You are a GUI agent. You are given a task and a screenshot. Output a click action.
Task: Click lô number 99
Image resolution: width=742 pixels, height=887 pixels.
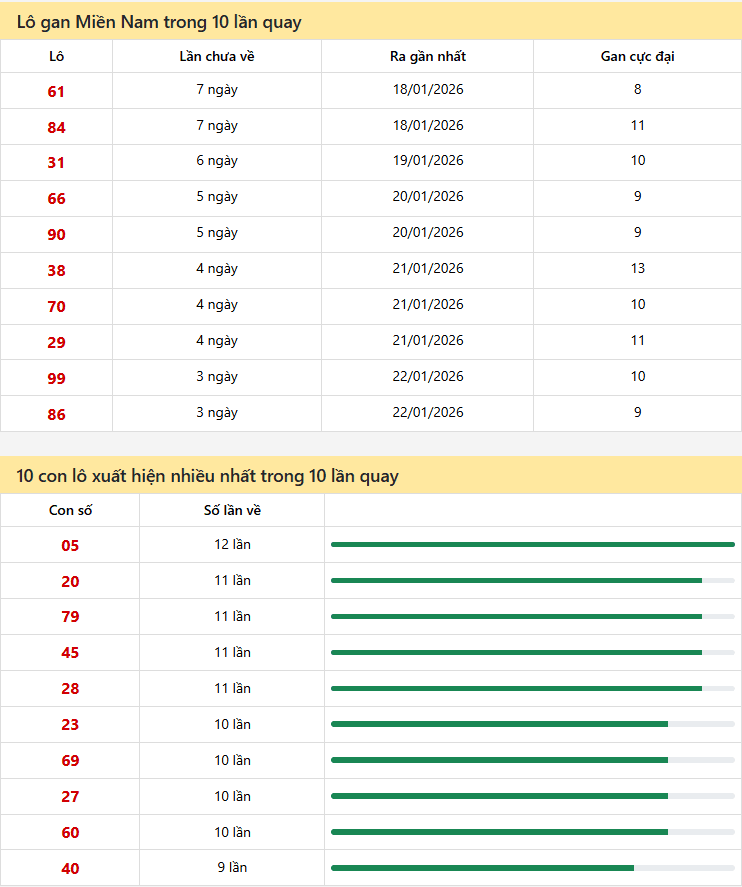coord(56,378)
